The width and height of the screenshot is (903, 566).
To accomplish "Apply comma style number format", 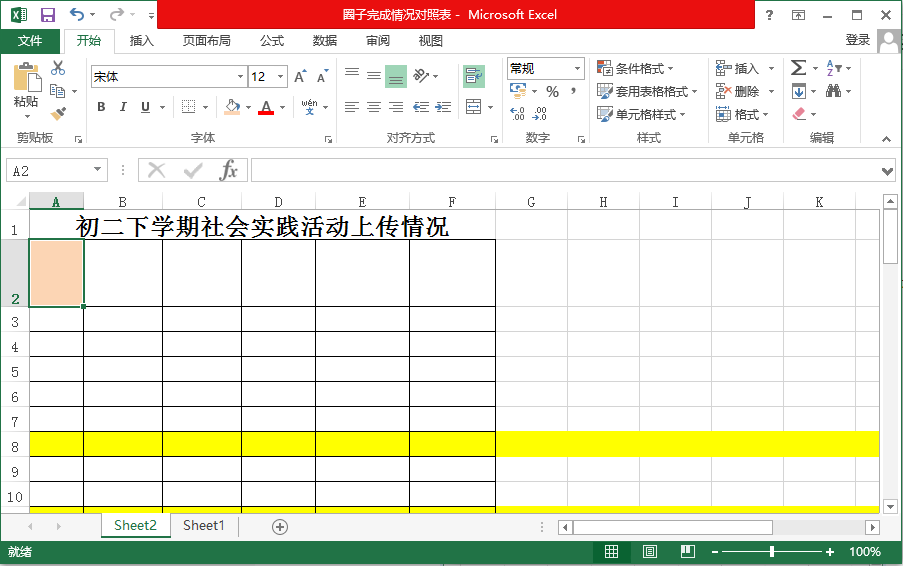I will coord(574,91).
